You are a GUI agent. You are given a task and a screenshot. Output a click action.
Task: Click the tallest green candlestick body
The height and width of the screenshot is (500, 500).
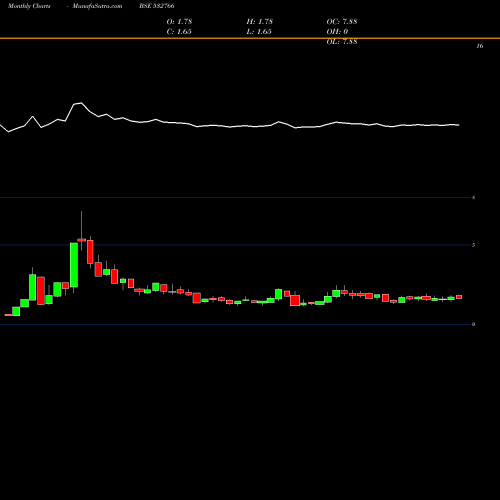click(74, 265)
